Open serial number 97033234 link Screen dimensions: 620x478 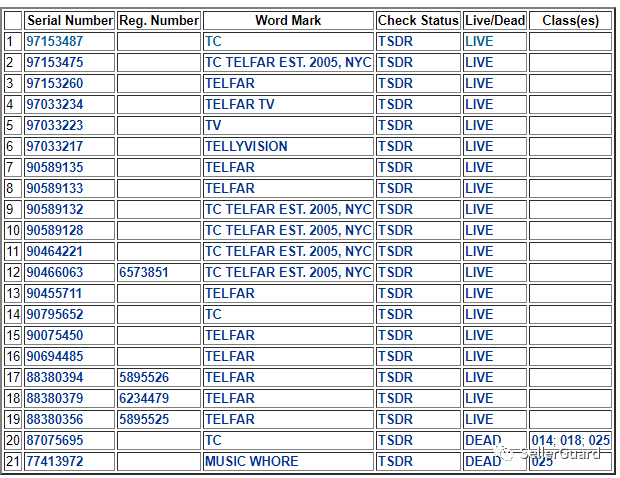(x=55, y=104)
